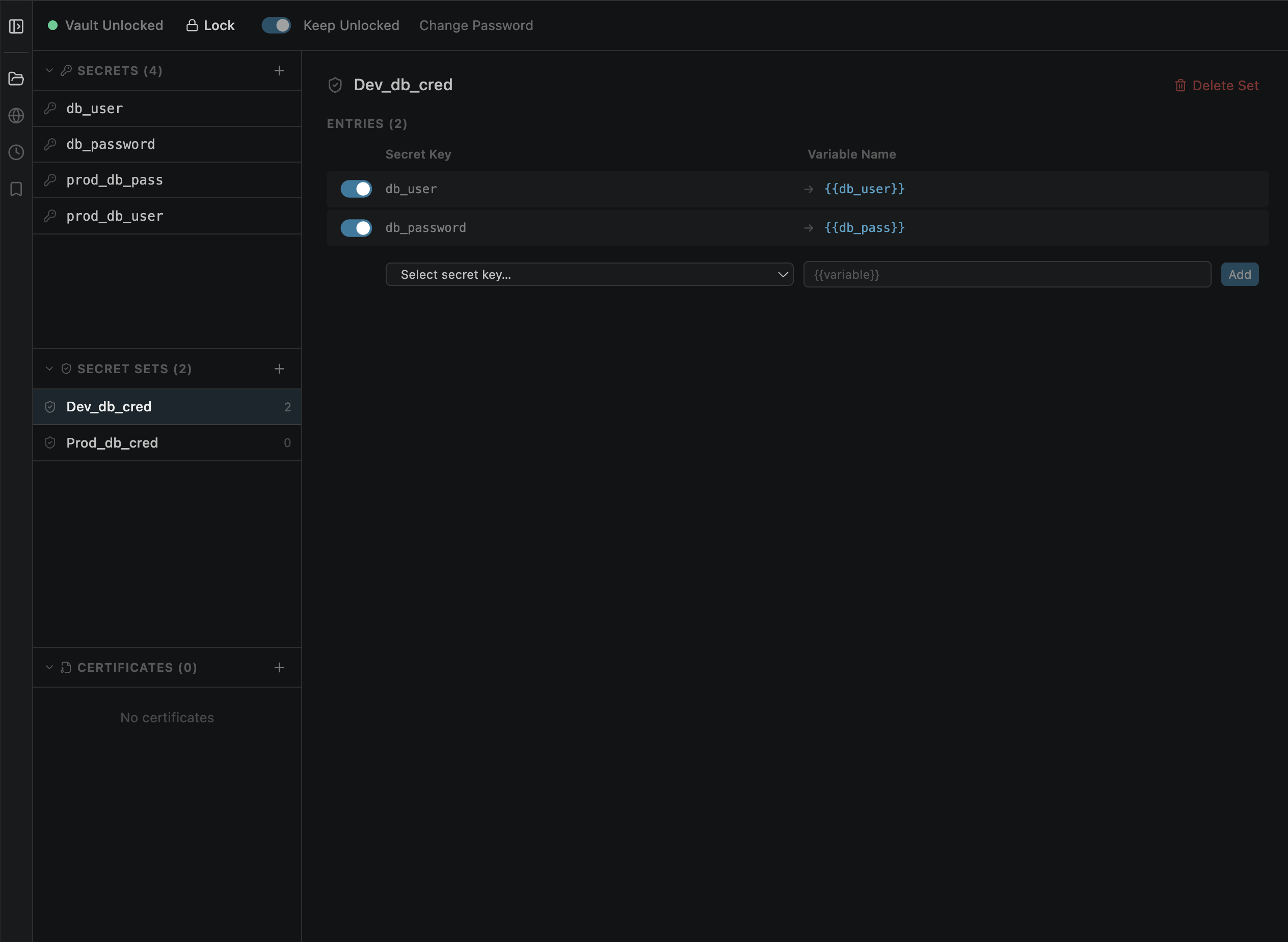Disable the db_user entry toggle
The height and width of the screenshot is (942, 1288).
pos(356,189)
